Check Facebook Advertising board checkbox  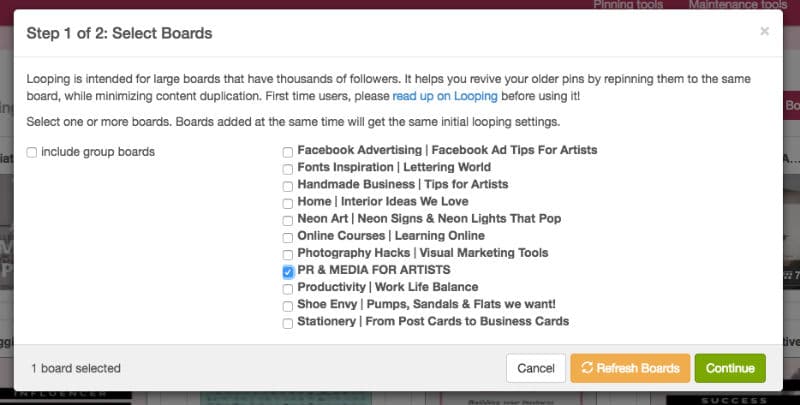point(288,152)
